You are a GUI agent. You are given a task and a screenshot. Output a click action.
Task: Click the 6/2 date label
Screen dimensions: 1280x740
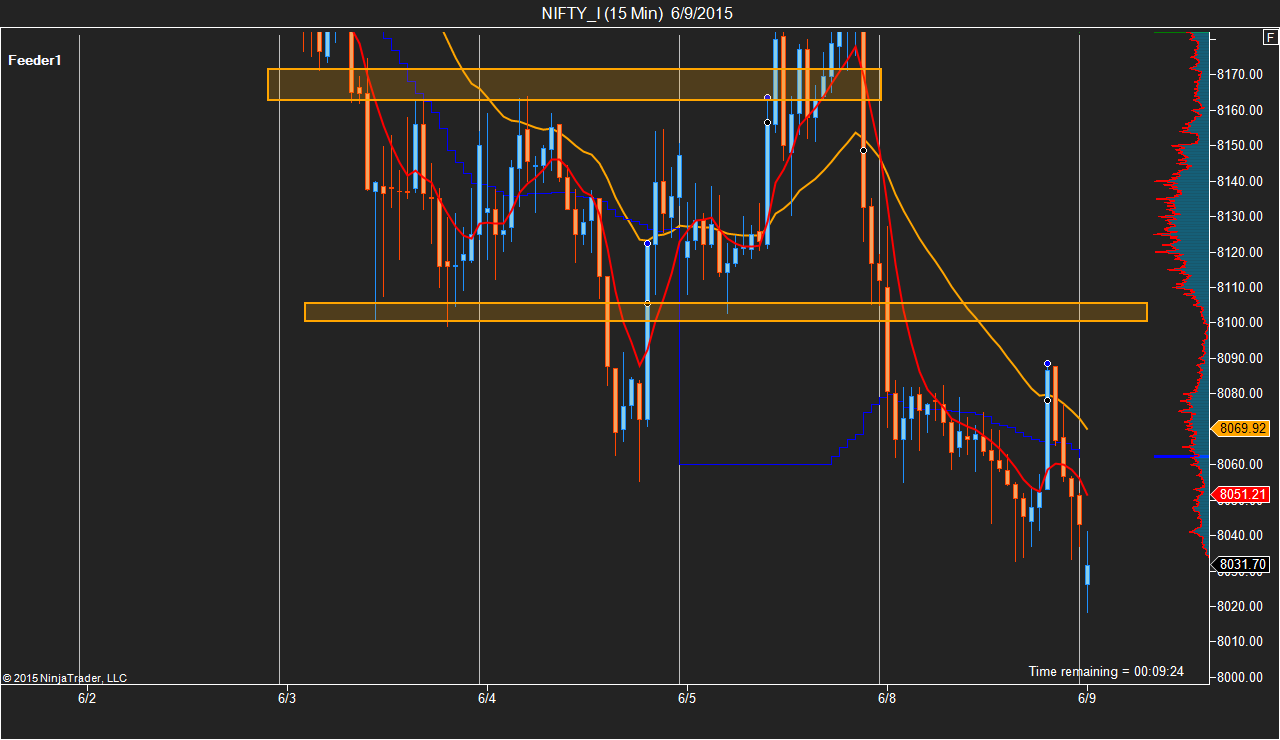[87, 698]
